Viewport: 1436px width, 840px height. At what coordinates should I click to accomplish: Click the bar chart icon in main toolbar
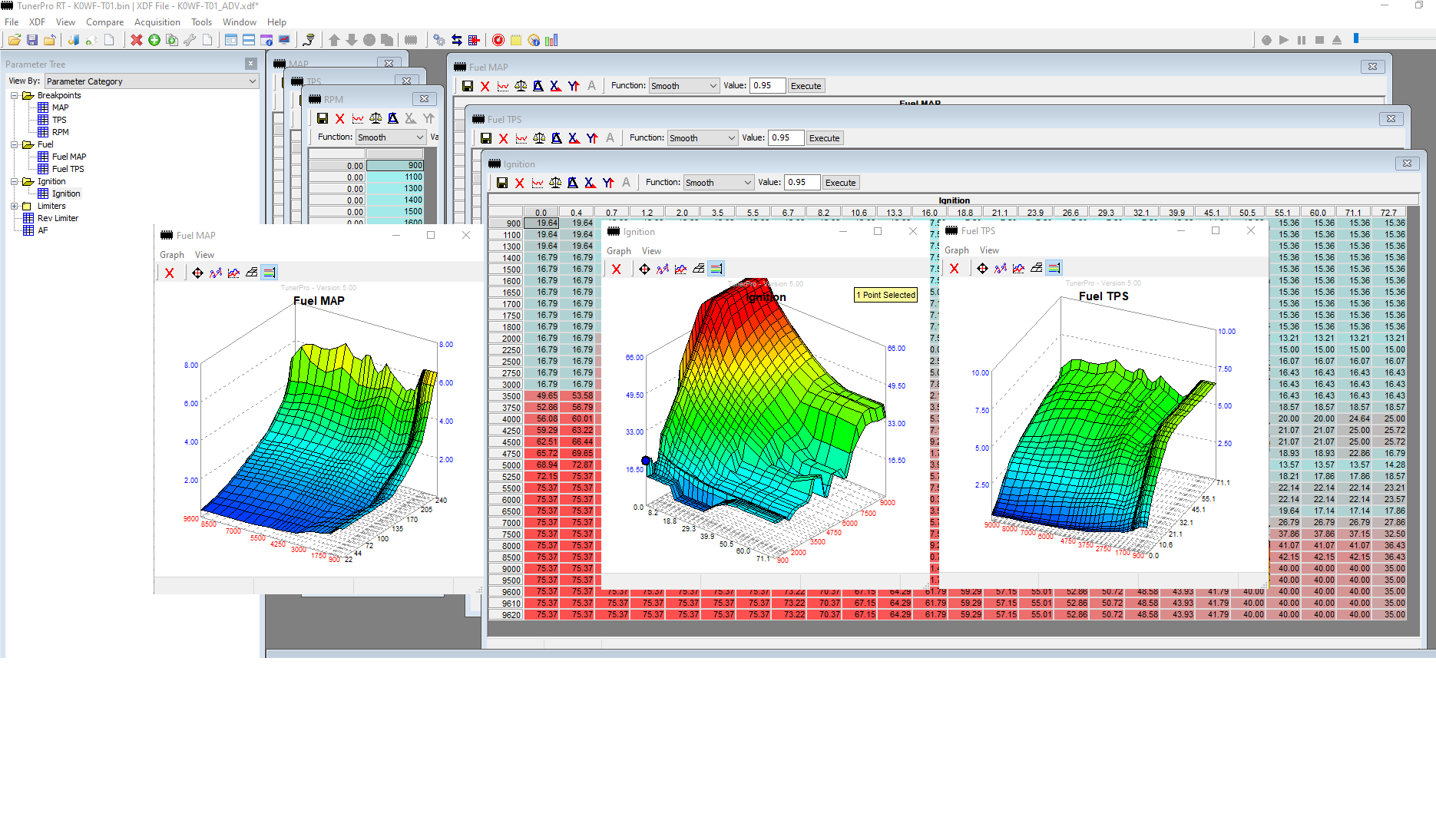pyautogui.click(x=551, y=40)
